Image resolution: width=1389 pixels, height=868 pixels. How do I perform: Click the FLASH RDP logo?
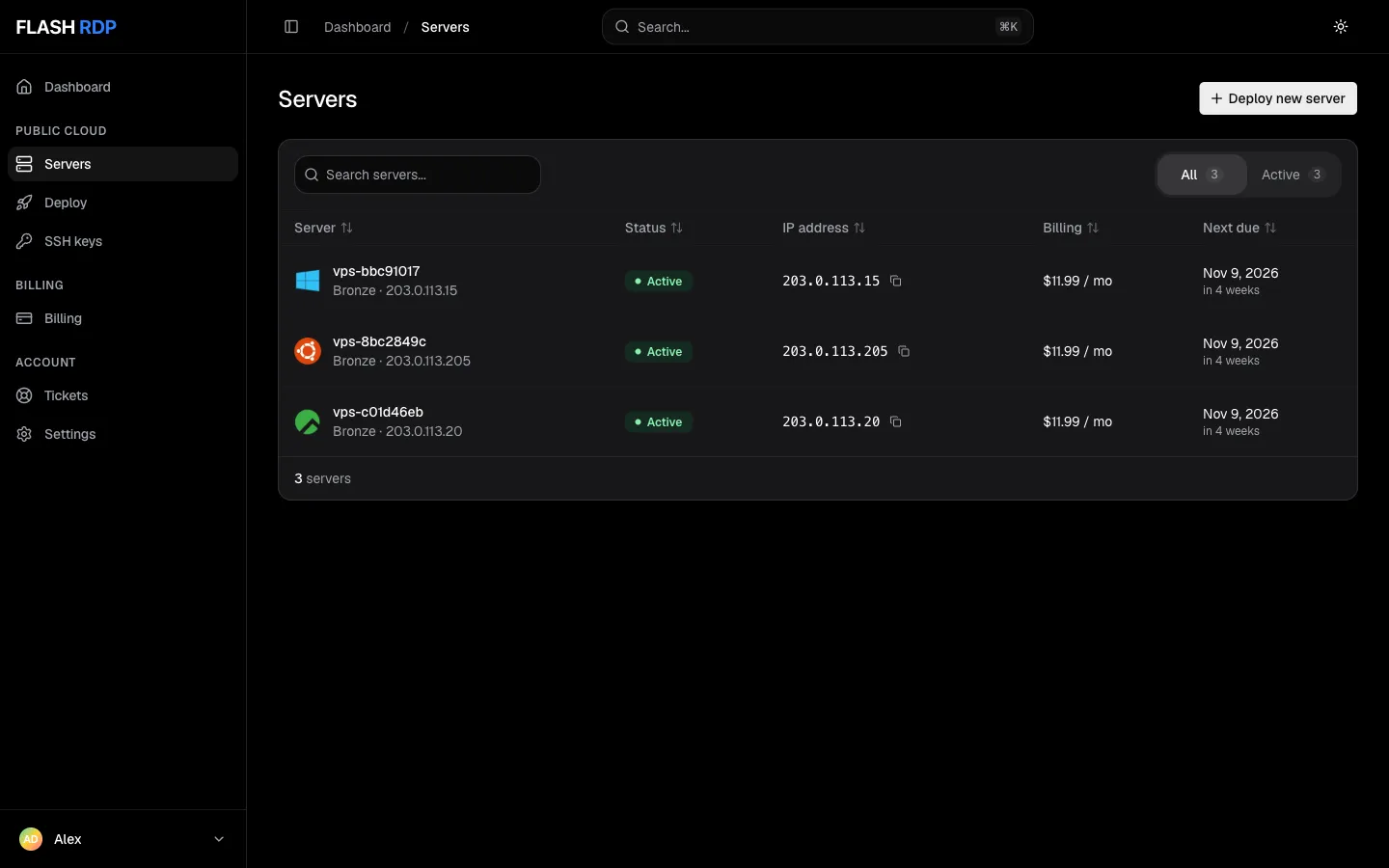click(x=67, y=27)
